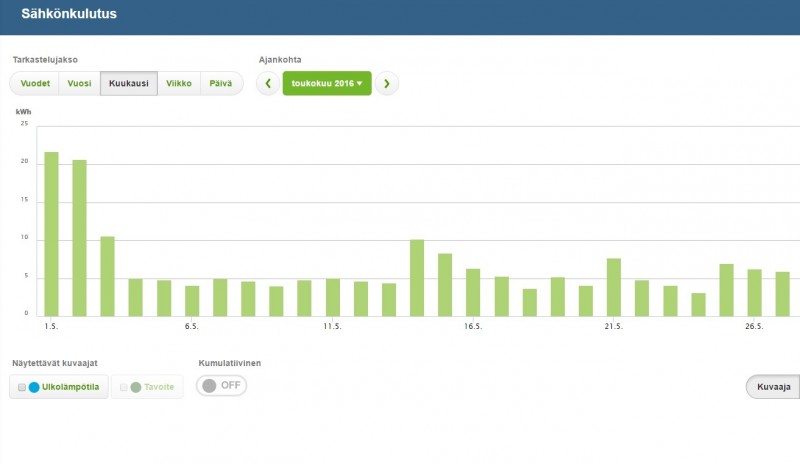This screenshot has height=464, width=800.
Task: Choose the Kuukausi period tab
Action: [129, 84]
